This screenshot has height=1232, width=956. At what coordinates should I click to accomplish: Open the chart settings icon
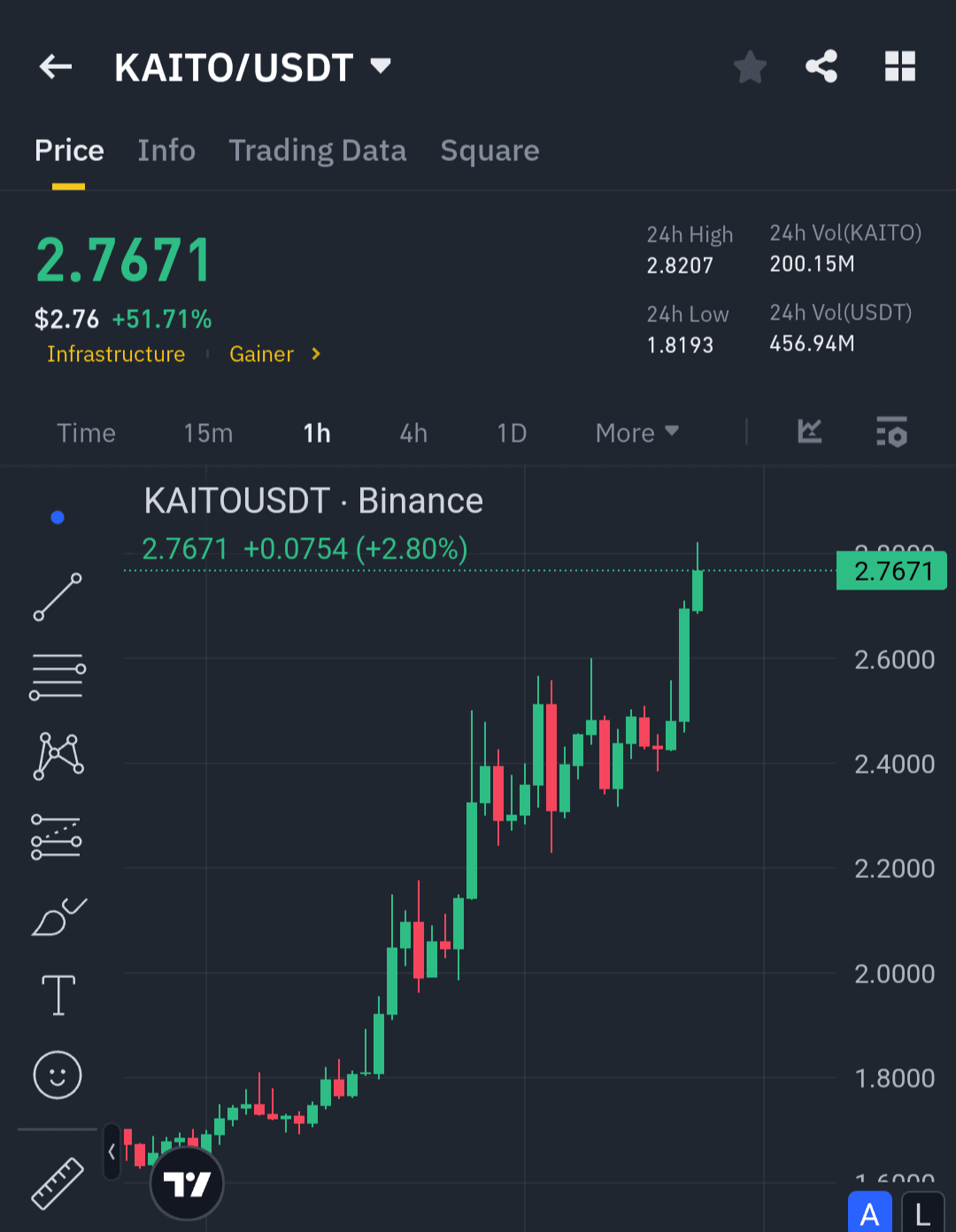click(891, 431)
